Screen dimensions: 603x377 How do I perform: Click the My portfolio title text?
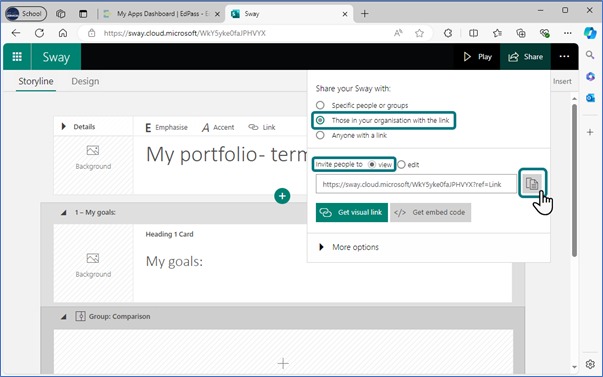[x=227, y=155]
